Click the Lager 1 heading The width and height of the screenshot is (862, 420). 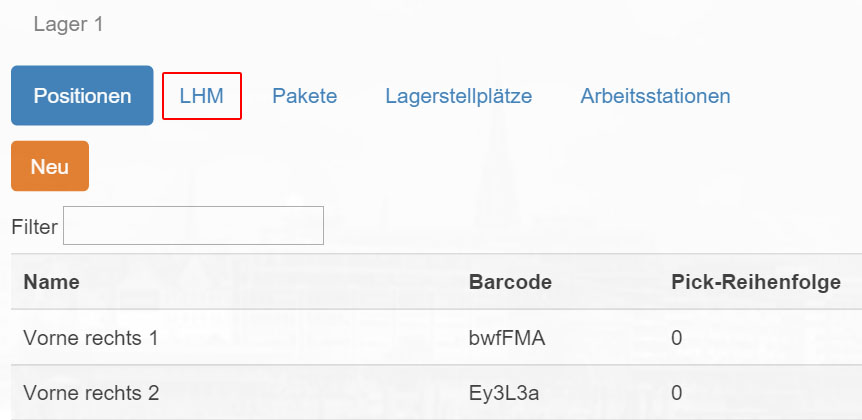(x=68, y=24)
